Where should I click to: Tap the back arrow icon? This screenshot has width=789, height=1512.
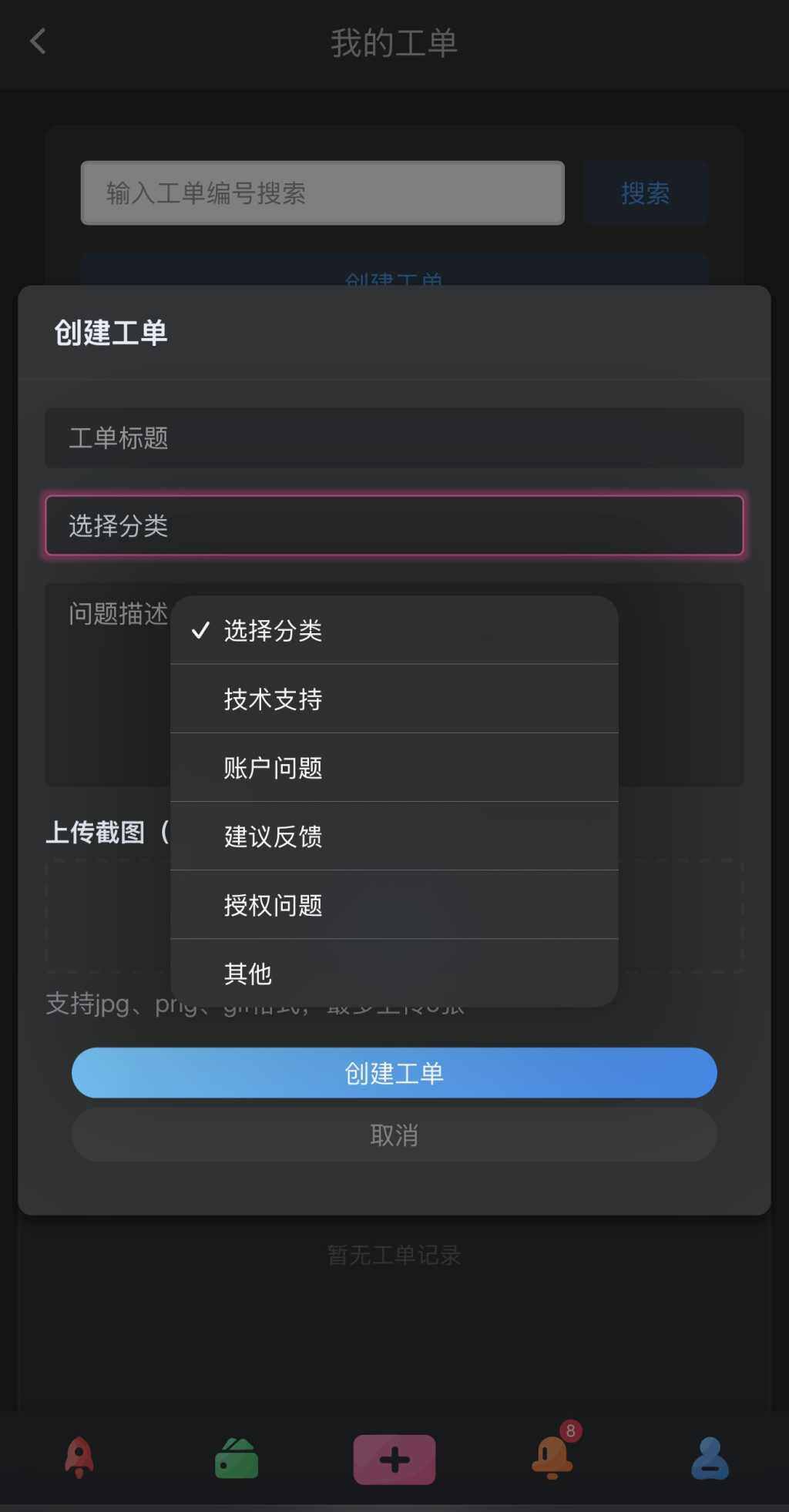pyautogui.click(x=38, y=42)
